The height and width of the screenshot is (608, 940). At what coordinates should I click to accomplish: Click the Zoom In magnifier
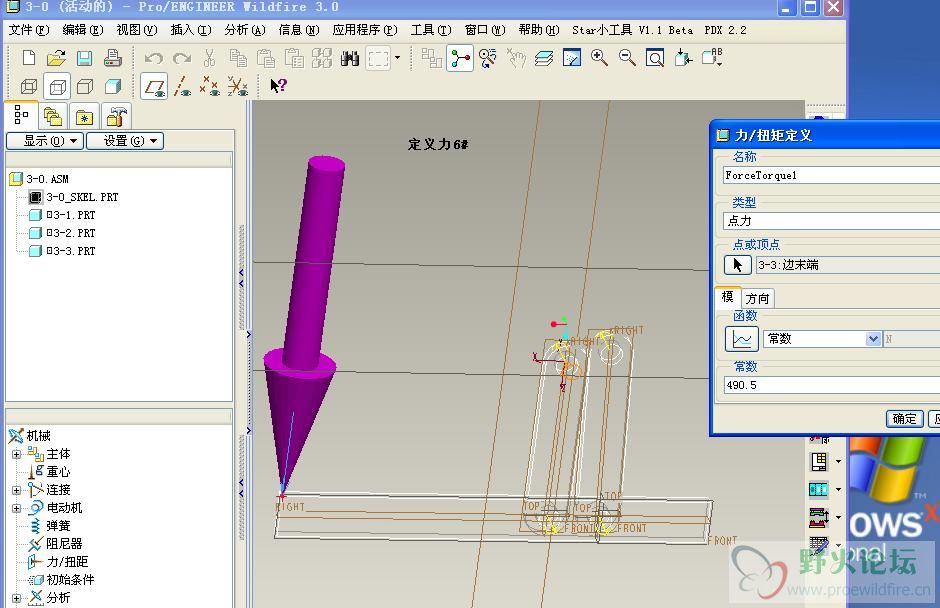(599, 58)
